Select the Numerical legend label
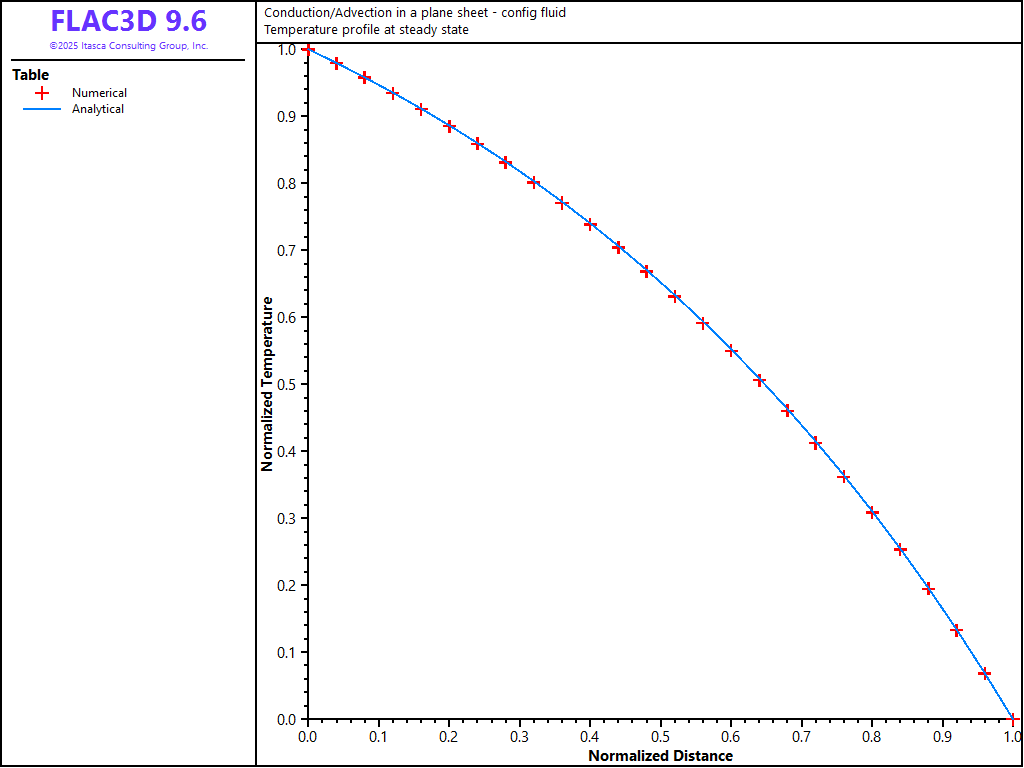This screenshot has width=1024, height=768. pyautogui.click(x=99, y=93)
